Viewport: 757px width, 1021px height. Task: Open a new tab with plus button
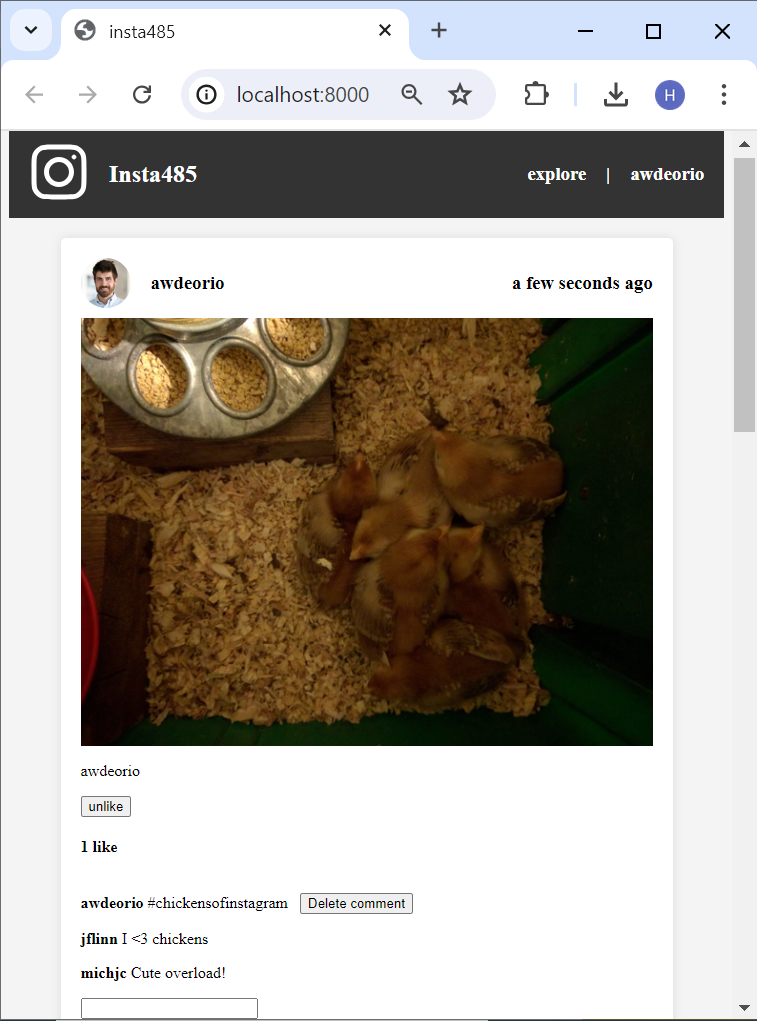[x=439, y=30]
